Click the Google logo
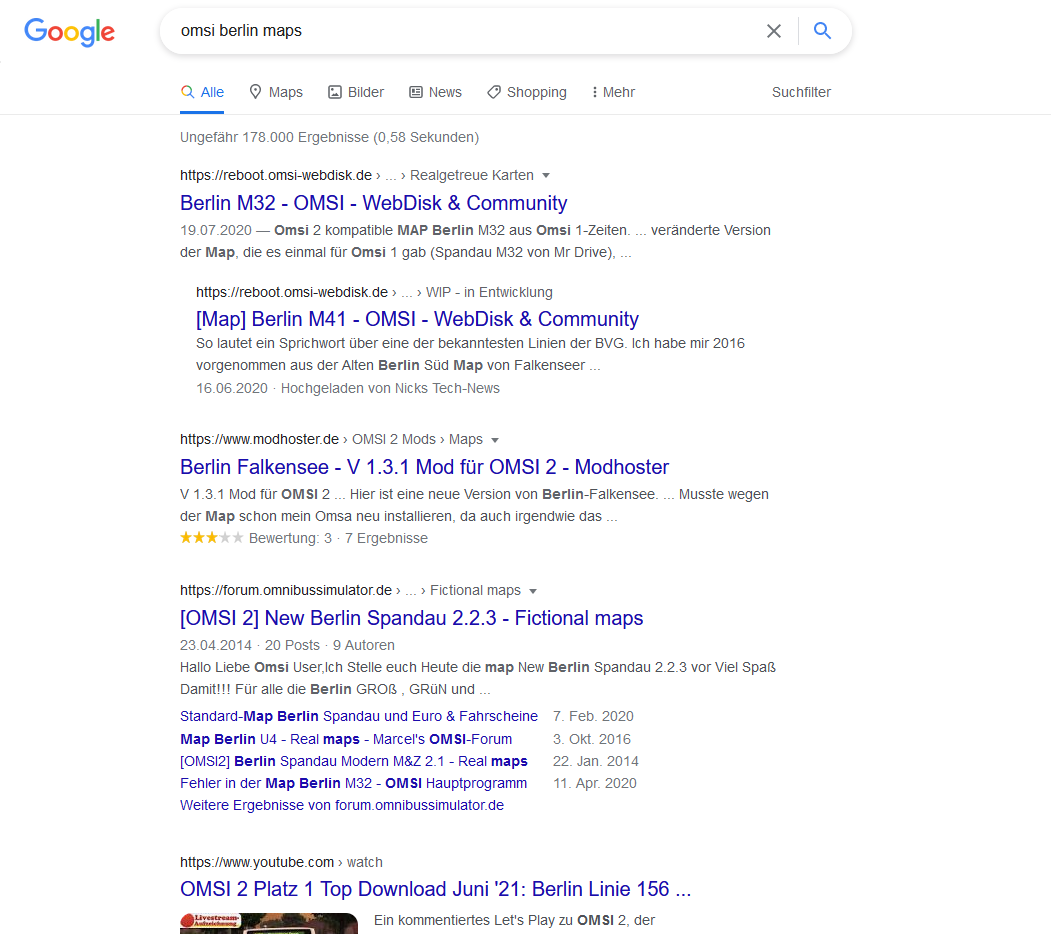 69,31
